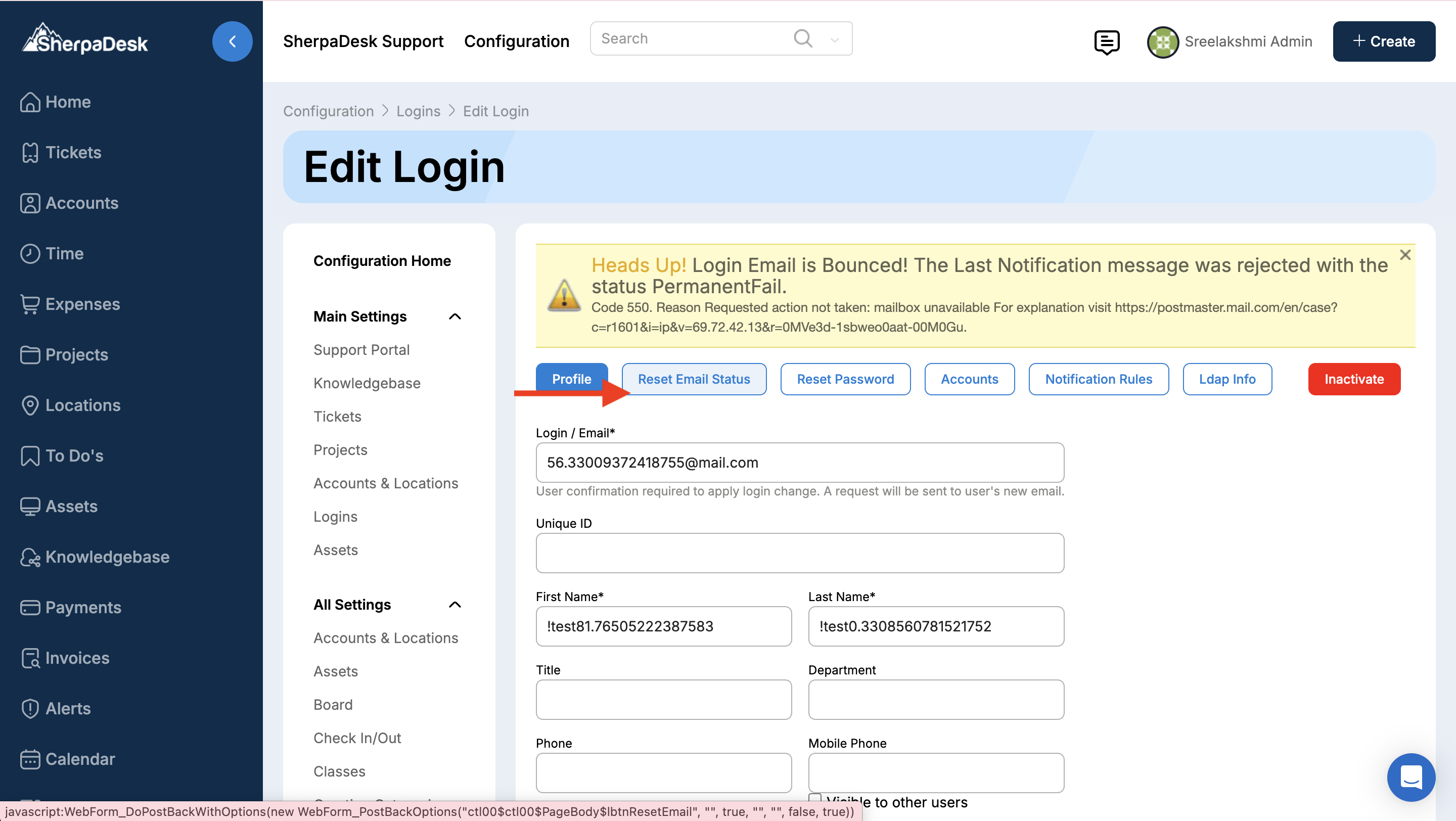Open the Tickets sidebar icon

30,153
